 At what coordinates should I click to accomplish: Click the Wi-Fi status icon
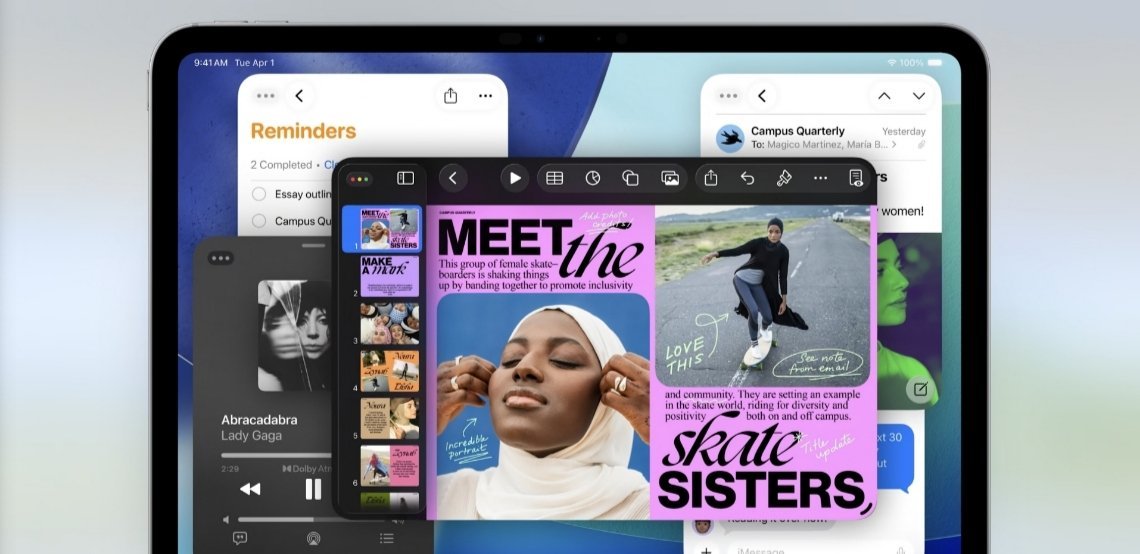(891, 63)
